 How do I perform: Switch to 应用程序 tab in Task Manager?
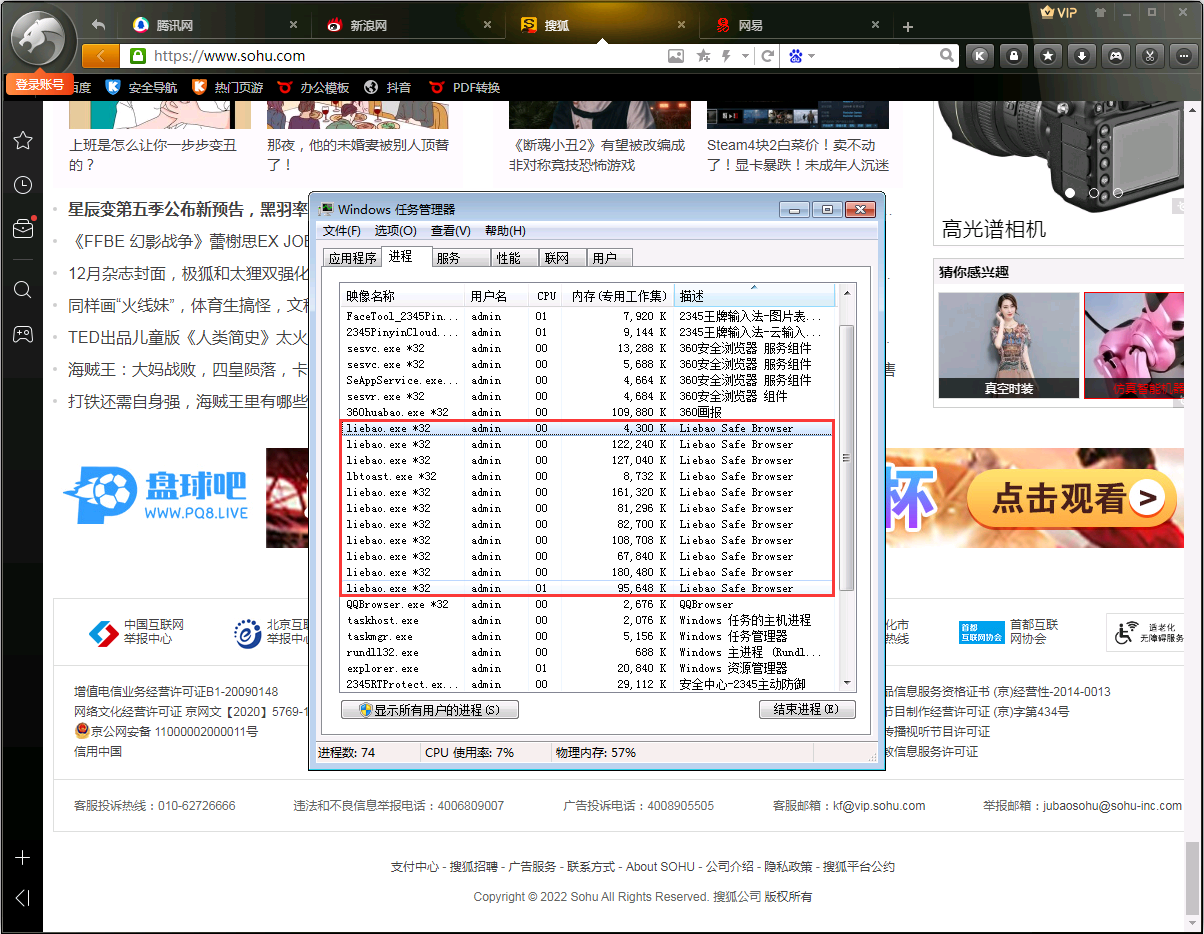[353, 258]
